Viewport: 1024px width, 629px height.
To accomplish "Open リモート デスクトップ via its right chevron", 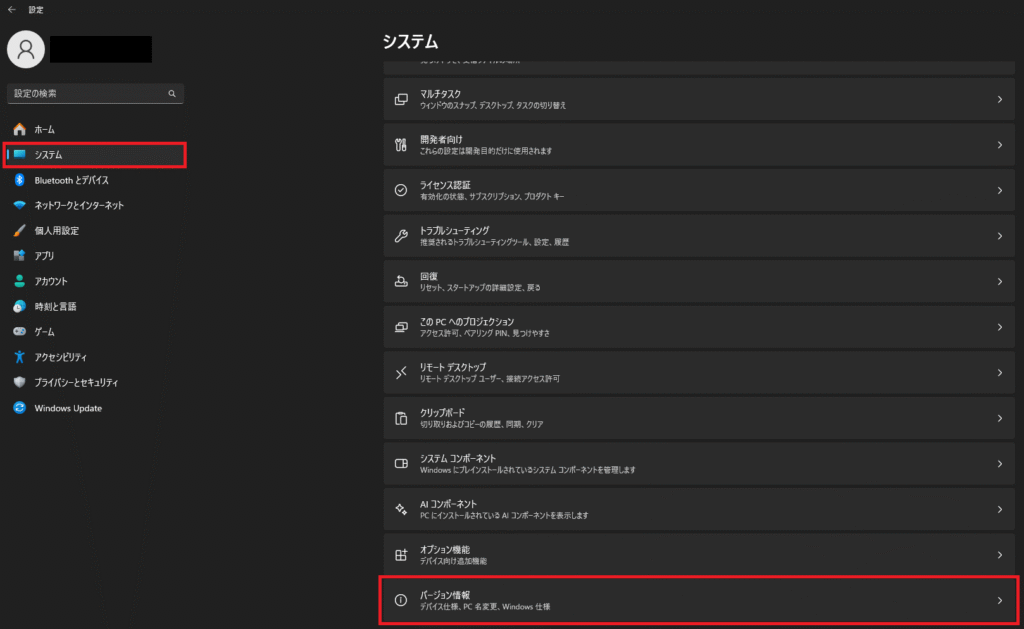I will 1000,372.
